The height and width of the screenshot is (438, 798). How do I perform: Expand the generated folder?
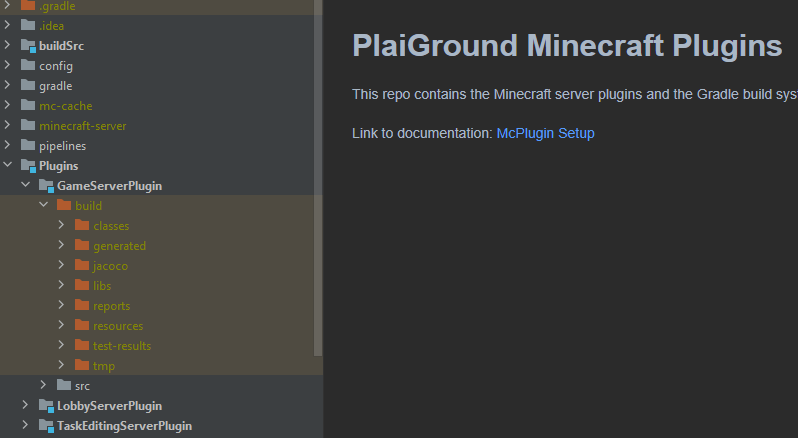click(x=61, y=245)
